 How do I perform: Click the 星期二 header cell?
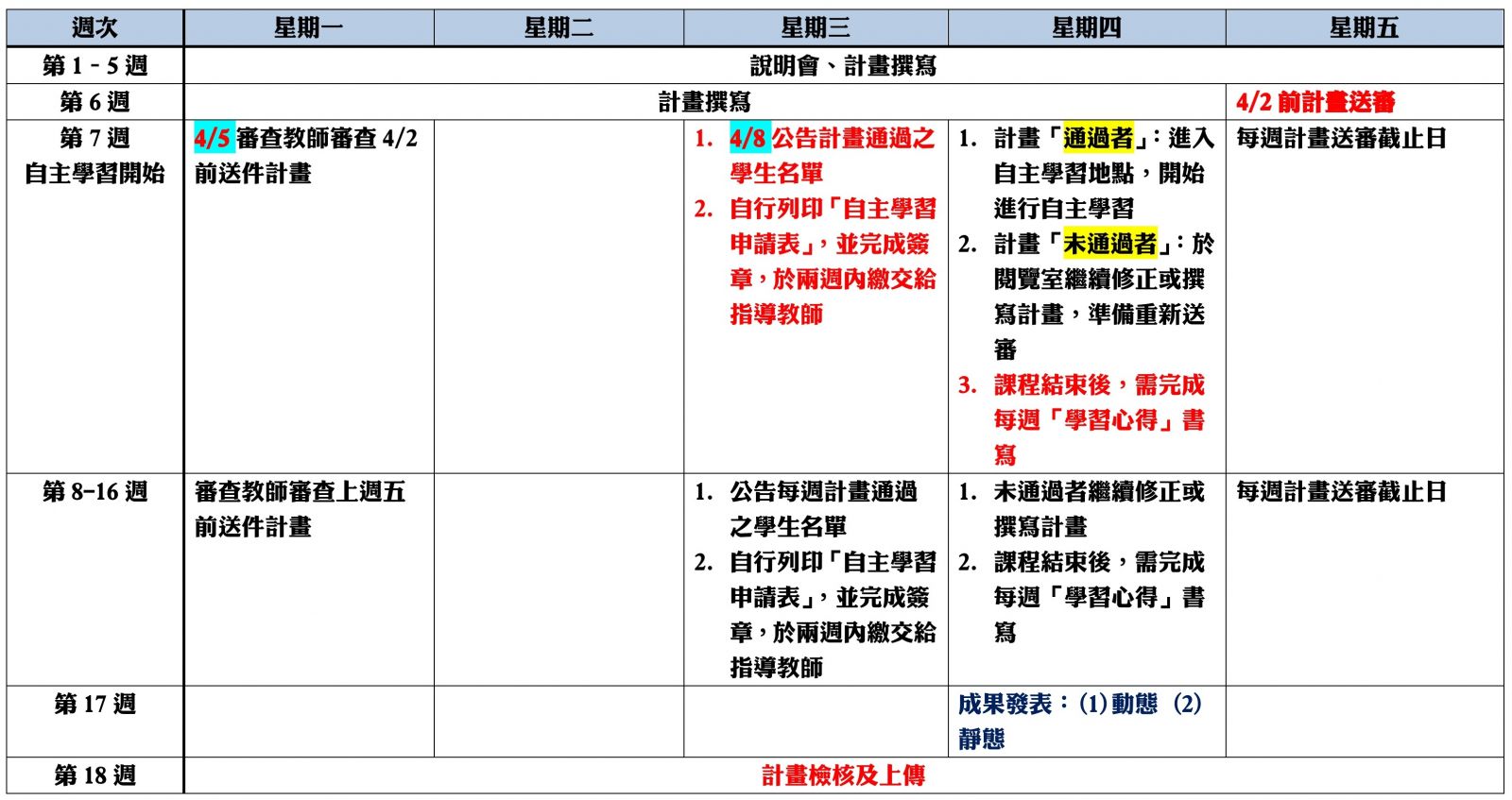pos(558,28)
